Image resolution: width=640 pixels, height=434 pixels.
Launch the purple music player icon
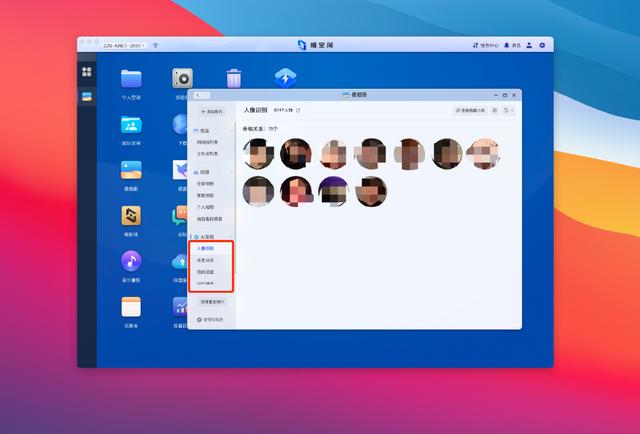click(x=131, y=261)
